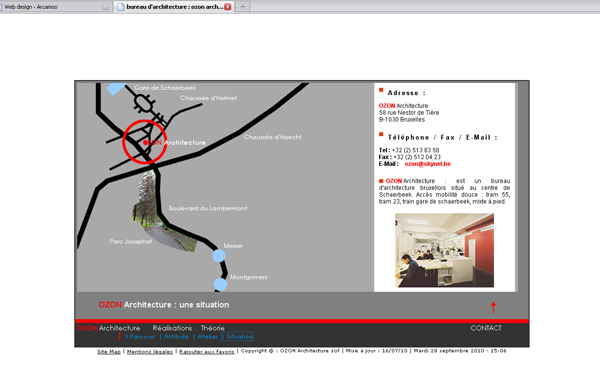Open the Site Map link
Viewport: 600px width, 367px height.
(x=109, y=351)
